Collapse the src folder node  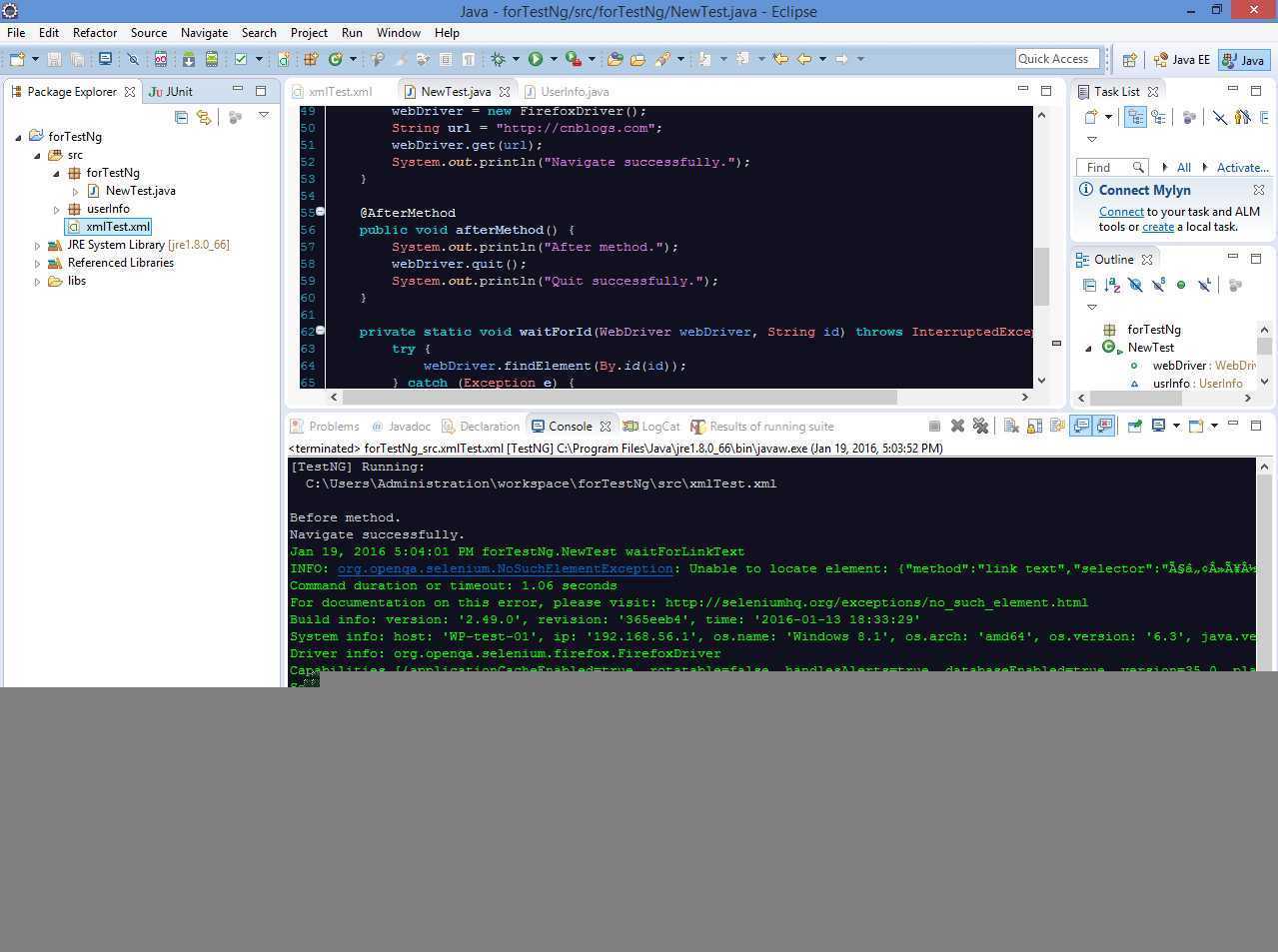pos(38,155)
